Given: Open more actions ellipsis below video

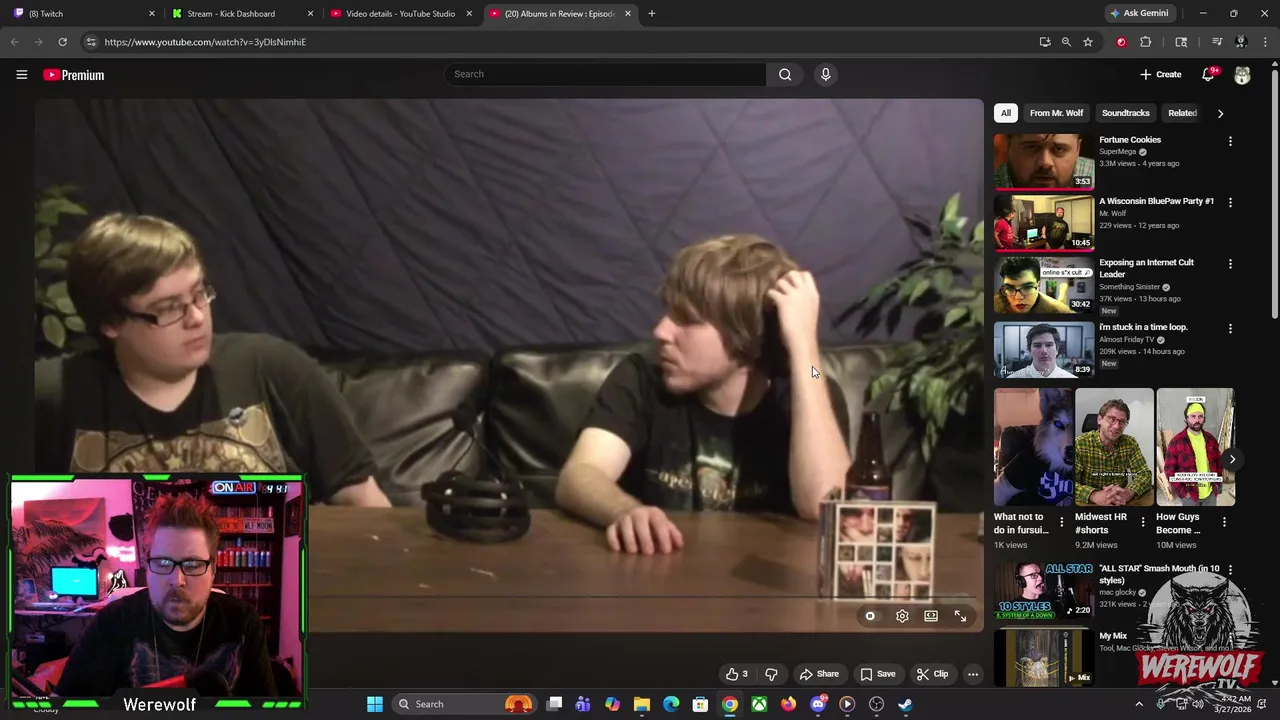Looking at the screenshot, I should click(972, 674).
